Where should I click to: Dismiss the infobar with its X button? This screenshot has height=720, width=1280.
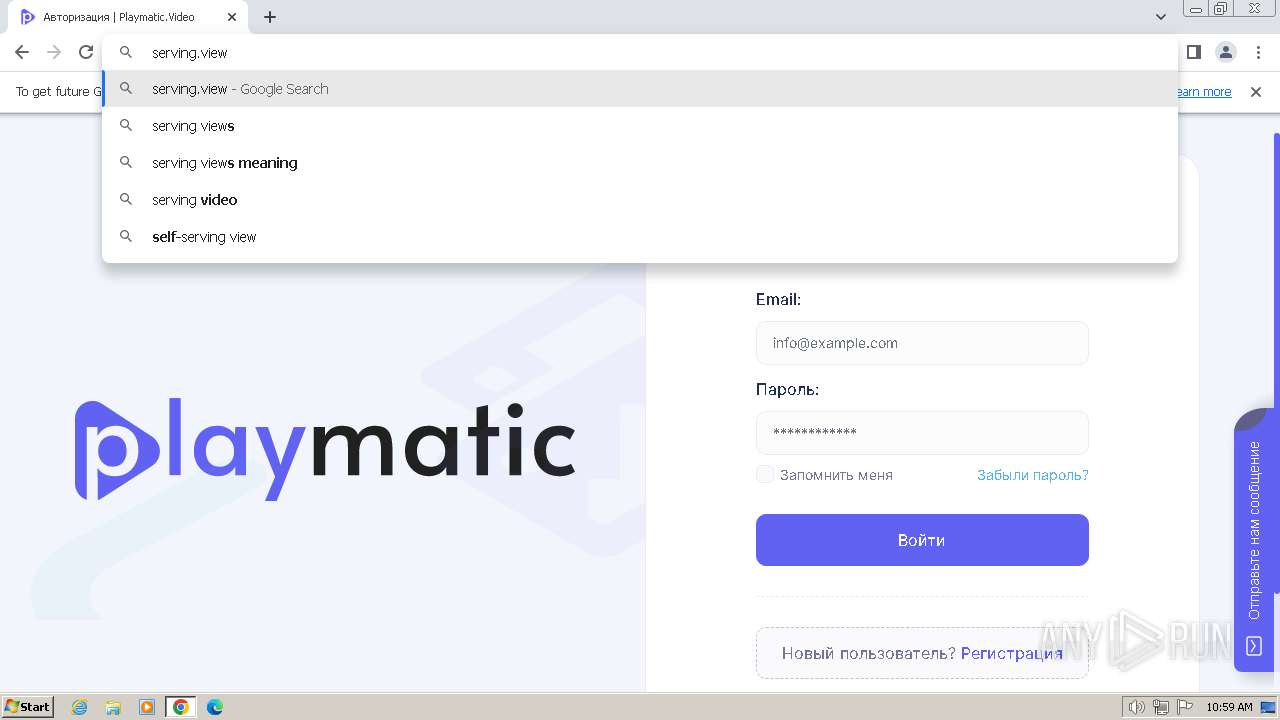1256,92
